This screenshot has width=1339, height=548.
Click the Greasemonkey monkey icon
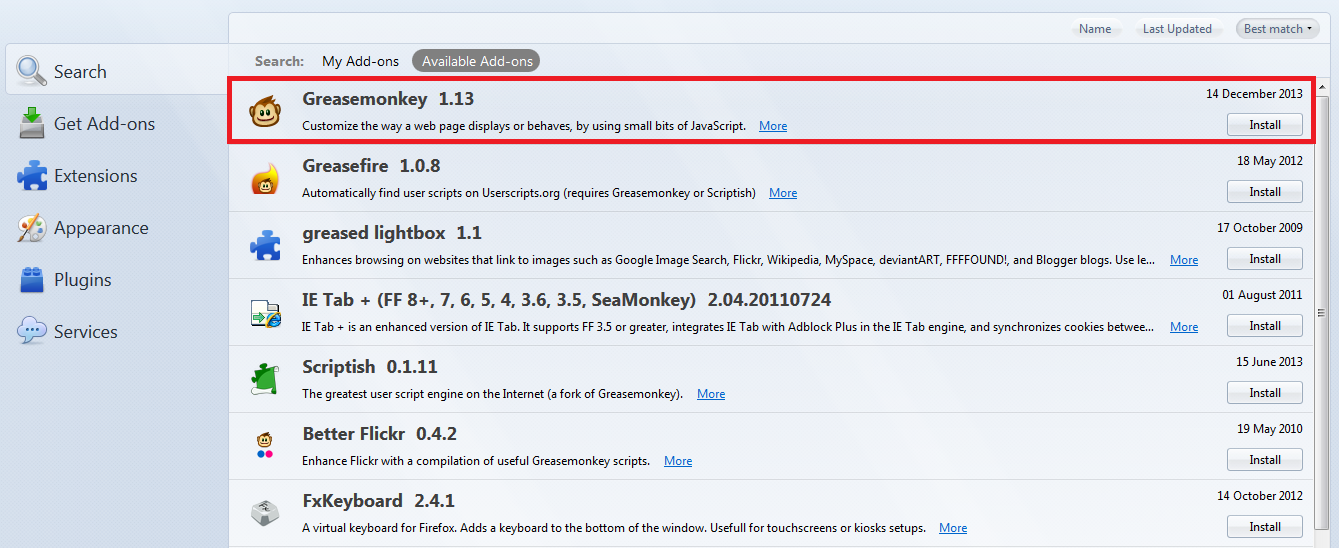click(x=265, y=111)
